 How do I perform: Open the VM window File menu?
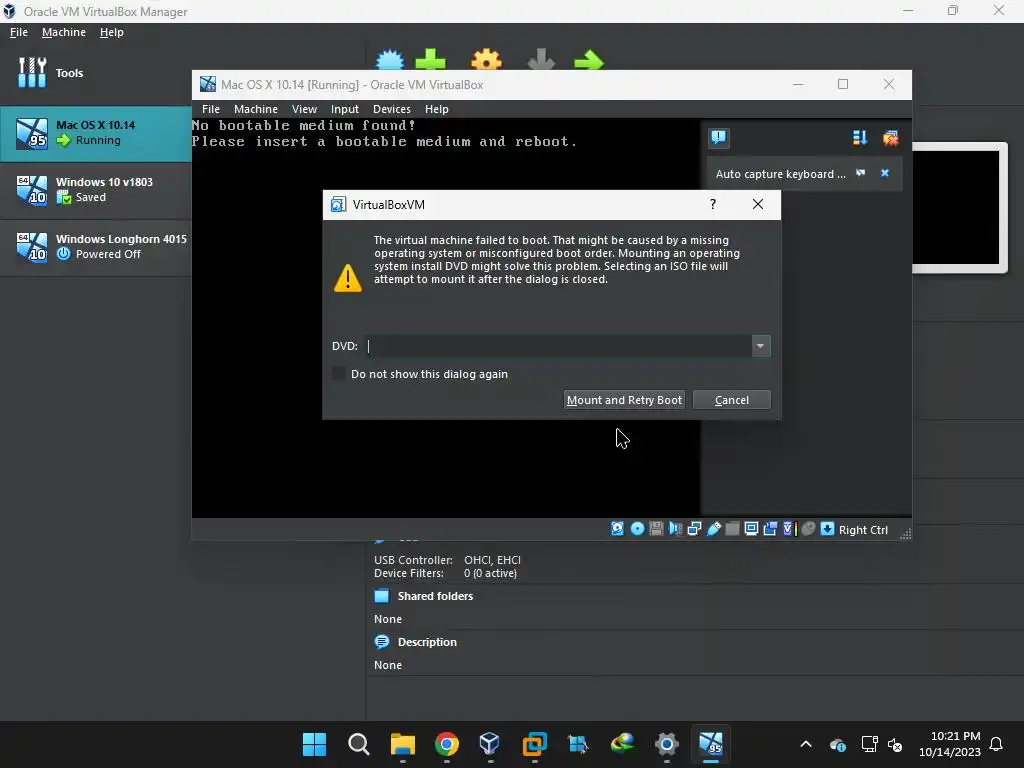[x=211, y=109]
